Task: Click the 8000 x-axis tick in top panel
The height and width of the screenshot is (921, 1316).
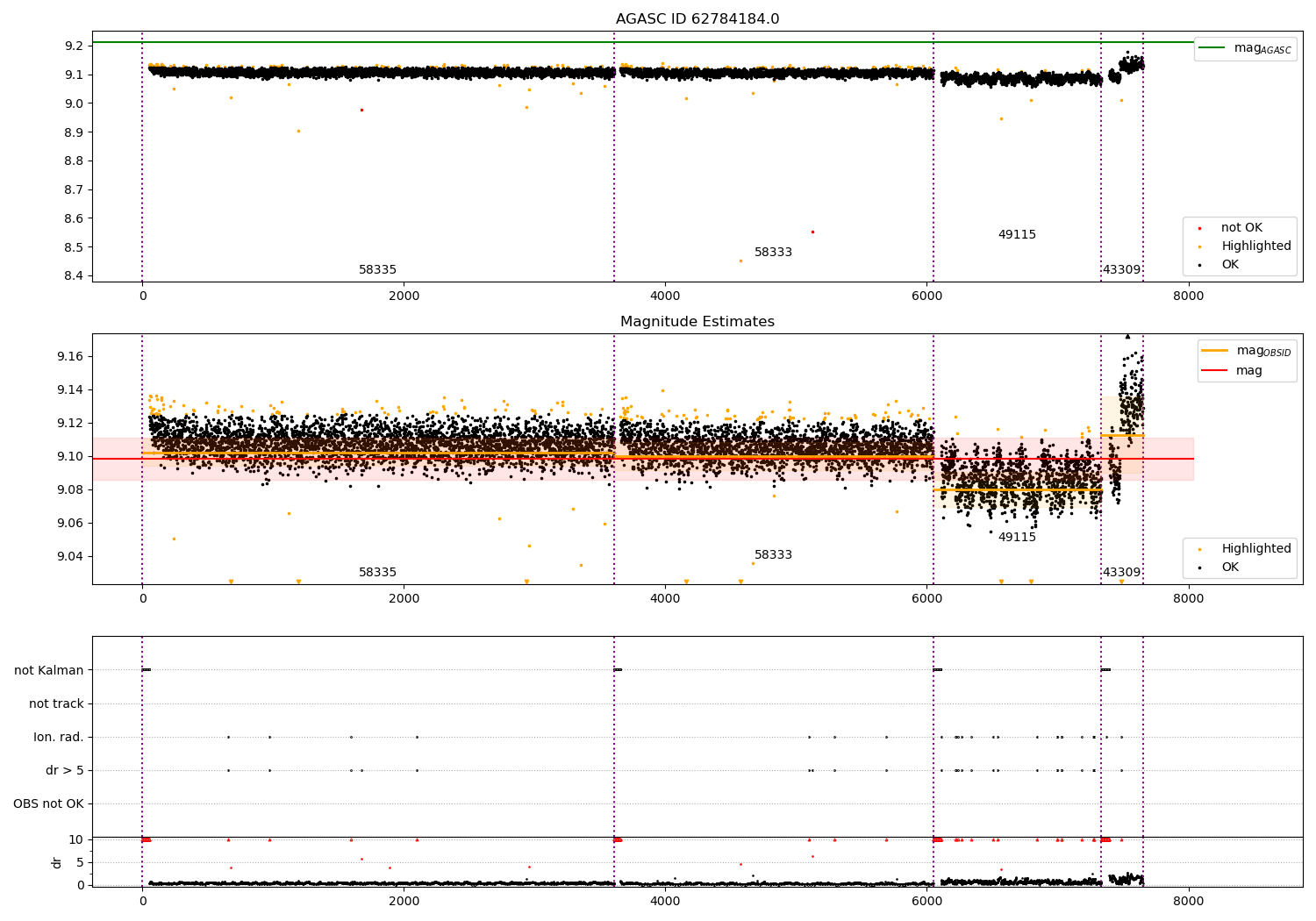Action: (1188, 296)
